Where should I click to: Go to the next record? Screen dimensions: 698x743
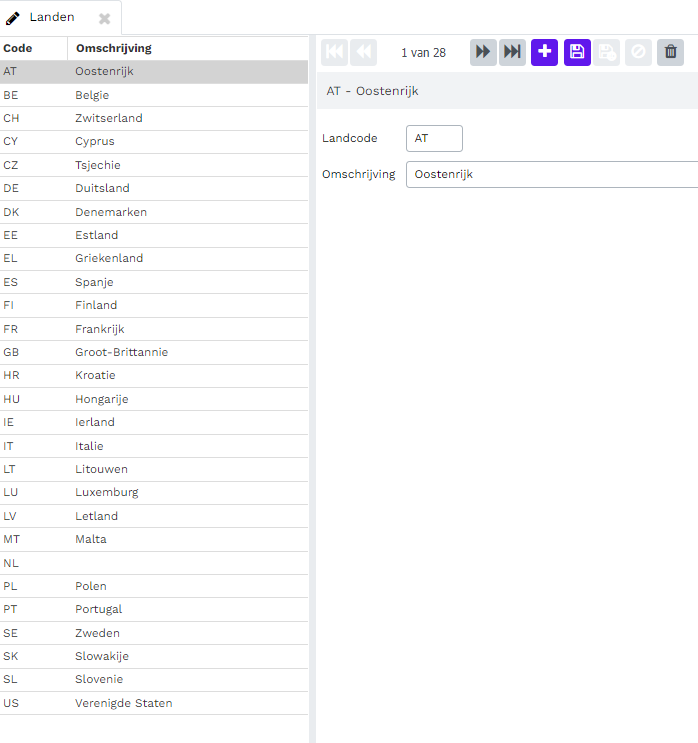[x=483, y=52]
